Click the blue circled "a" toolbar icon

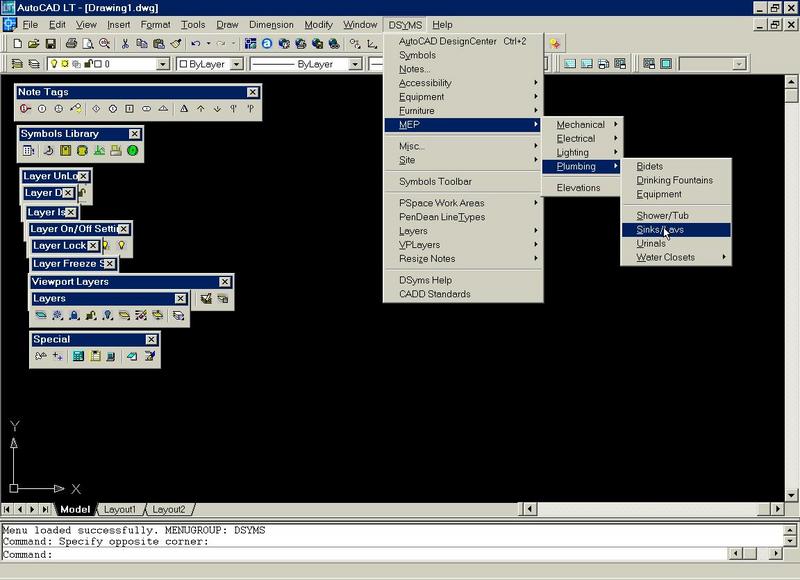click(x=267, y=44)
